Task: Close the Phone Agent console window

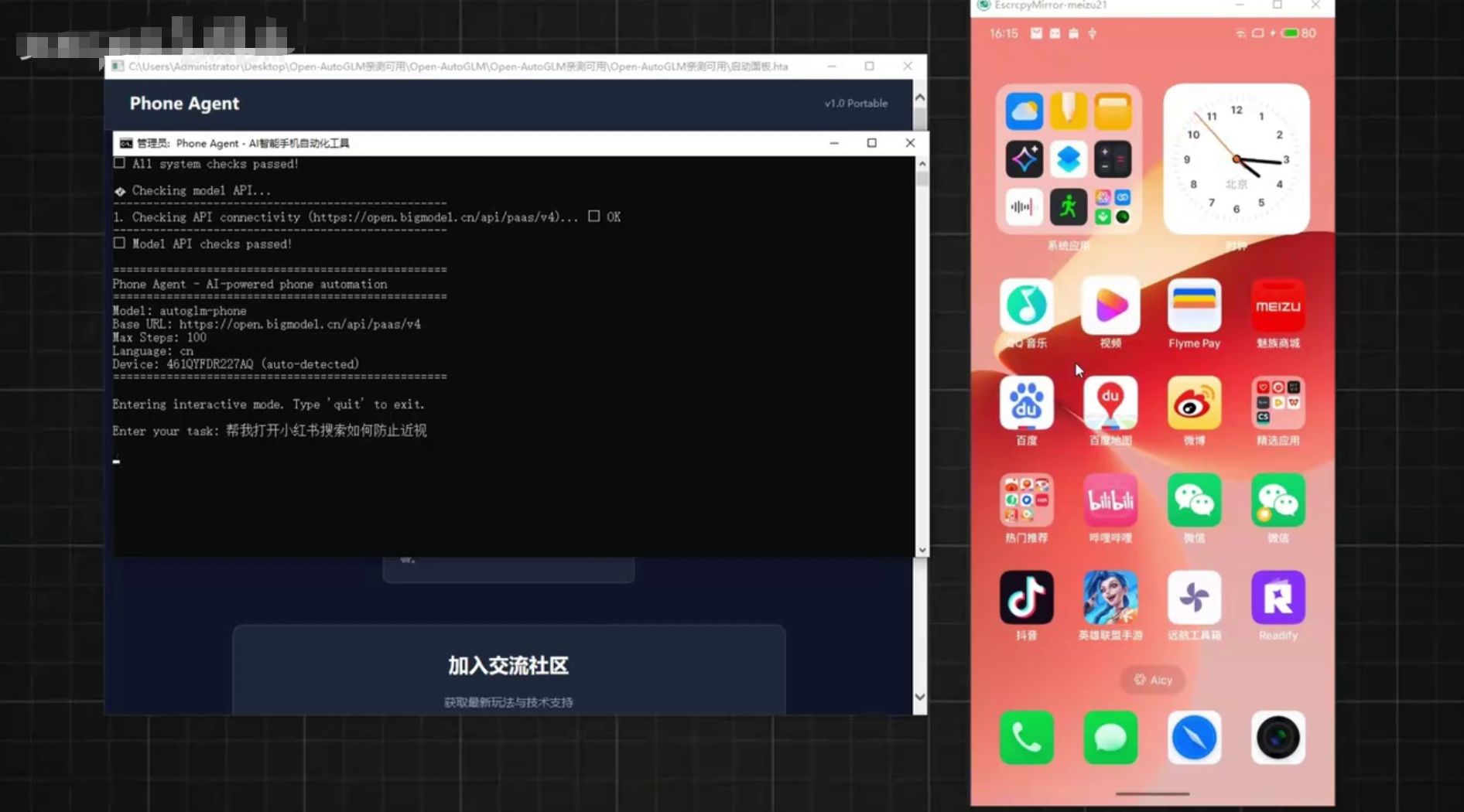Action: [x=910, y=143]
